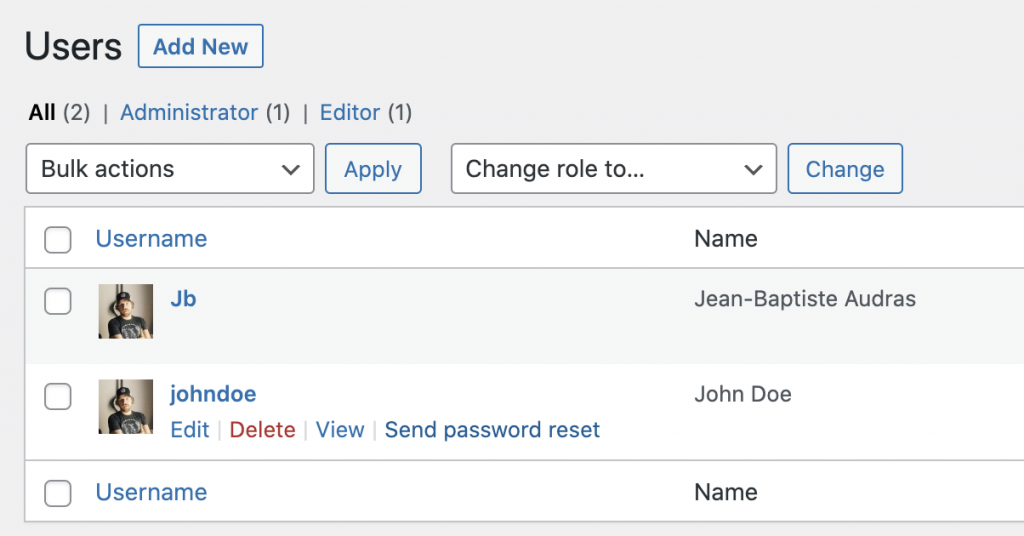Open the Jb avatar thumbnail
Viewport: 1024px width, 536px height.
(125, 311)
